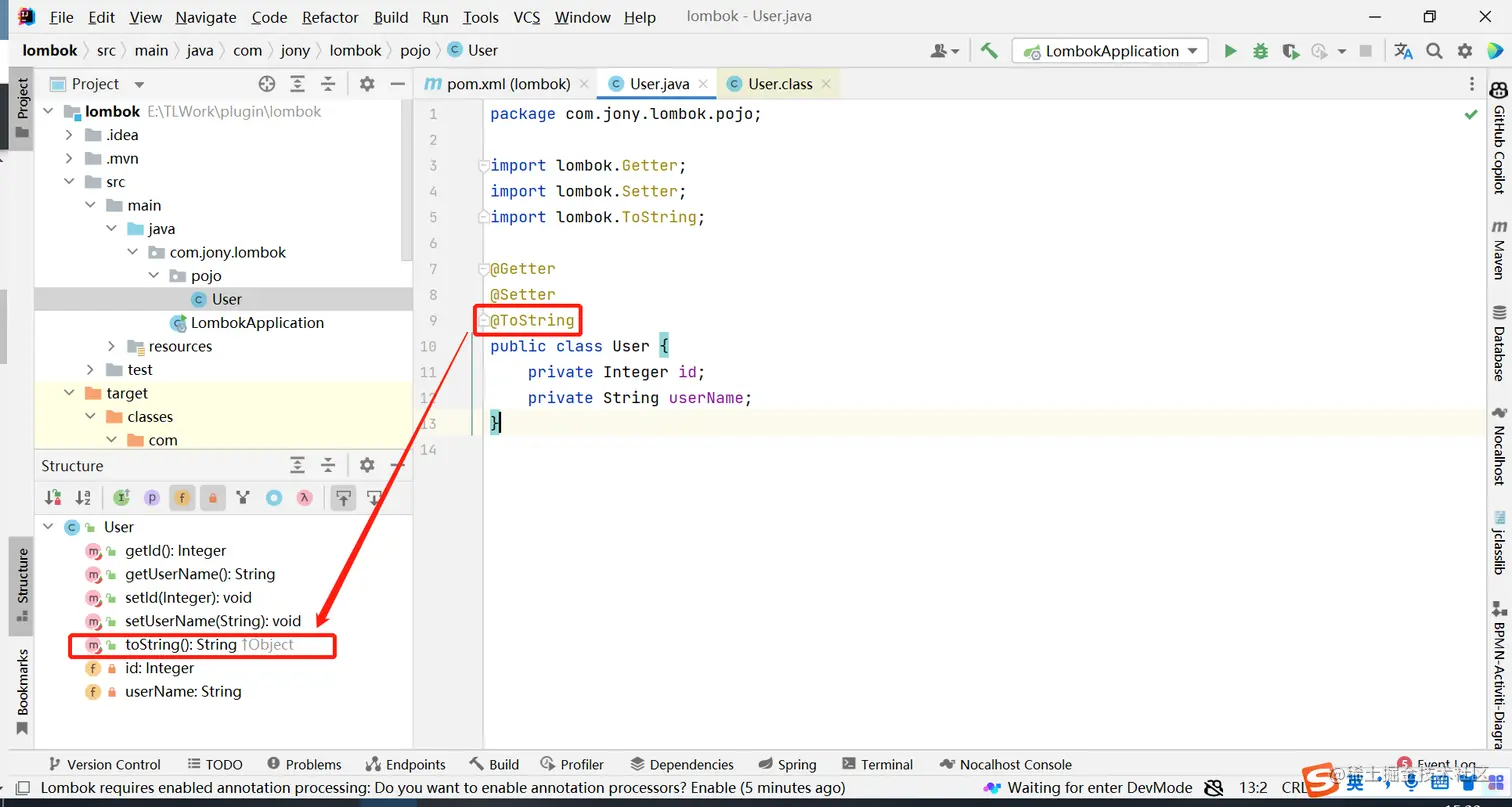Open Project panel options gear
The image size is (1512, 807).
coord(367,84)
